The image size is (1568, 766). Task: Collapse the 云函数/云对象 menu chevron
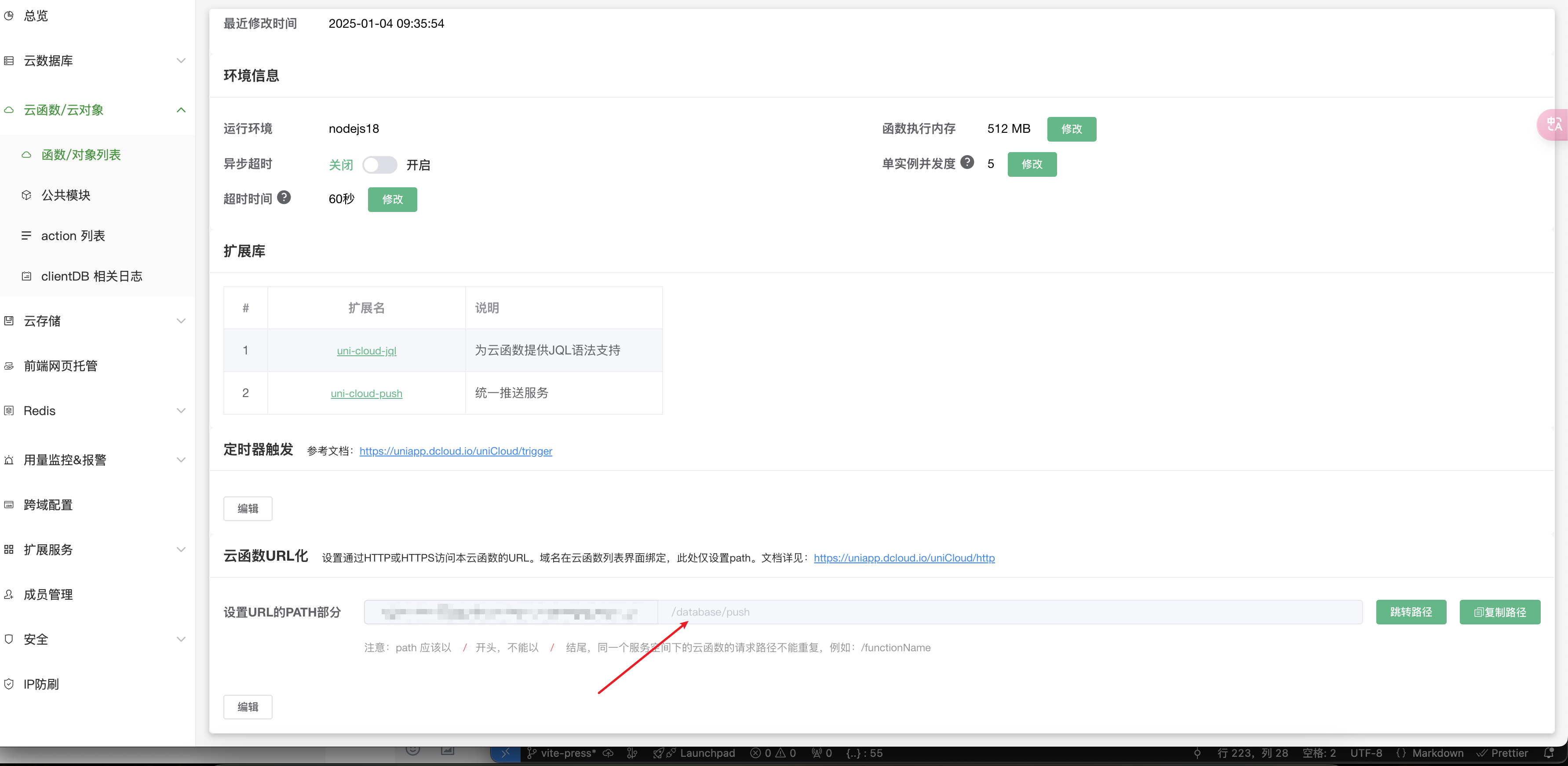tap(181, 110)
